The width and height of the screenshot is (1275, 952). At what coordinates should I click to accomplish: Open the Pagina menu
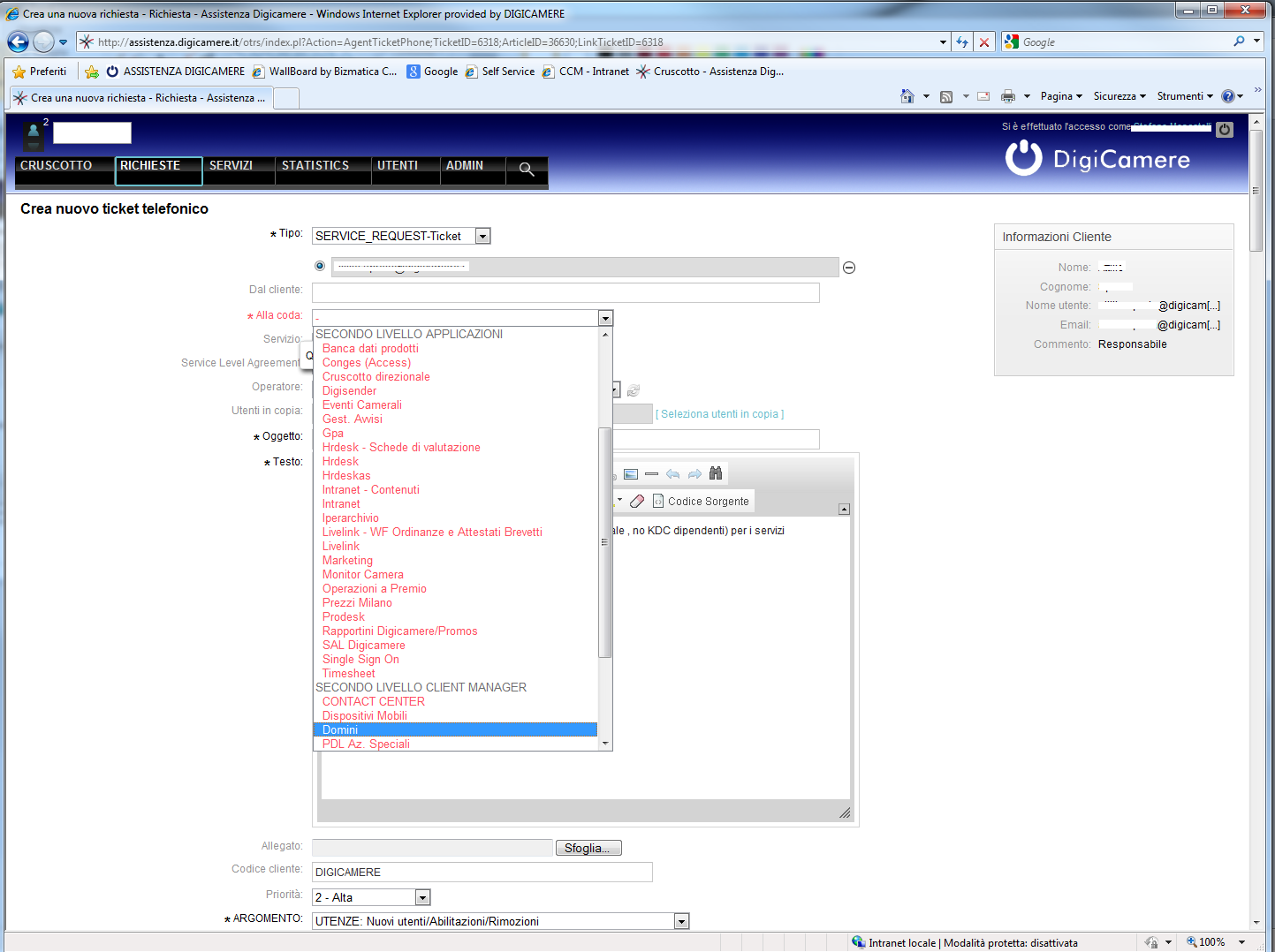point(1061,96)
